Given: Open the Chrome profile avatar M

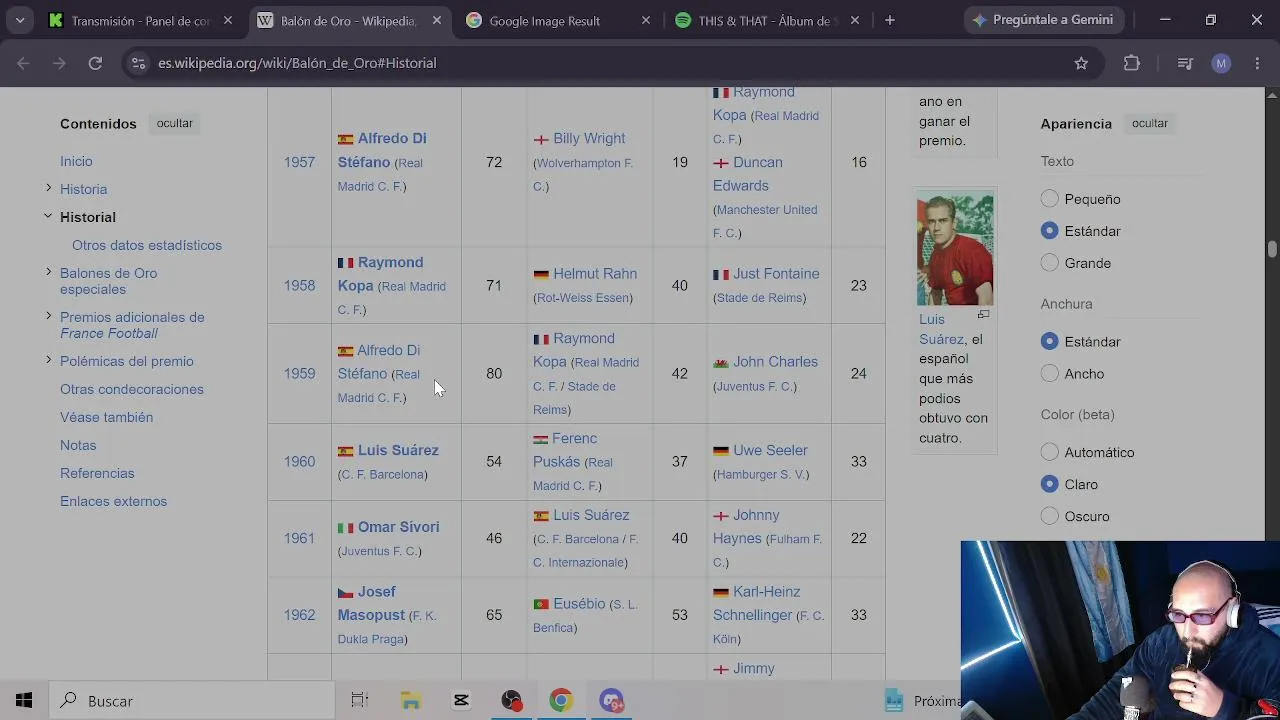Looking at the screenshot, I should tap(1221, 63).
